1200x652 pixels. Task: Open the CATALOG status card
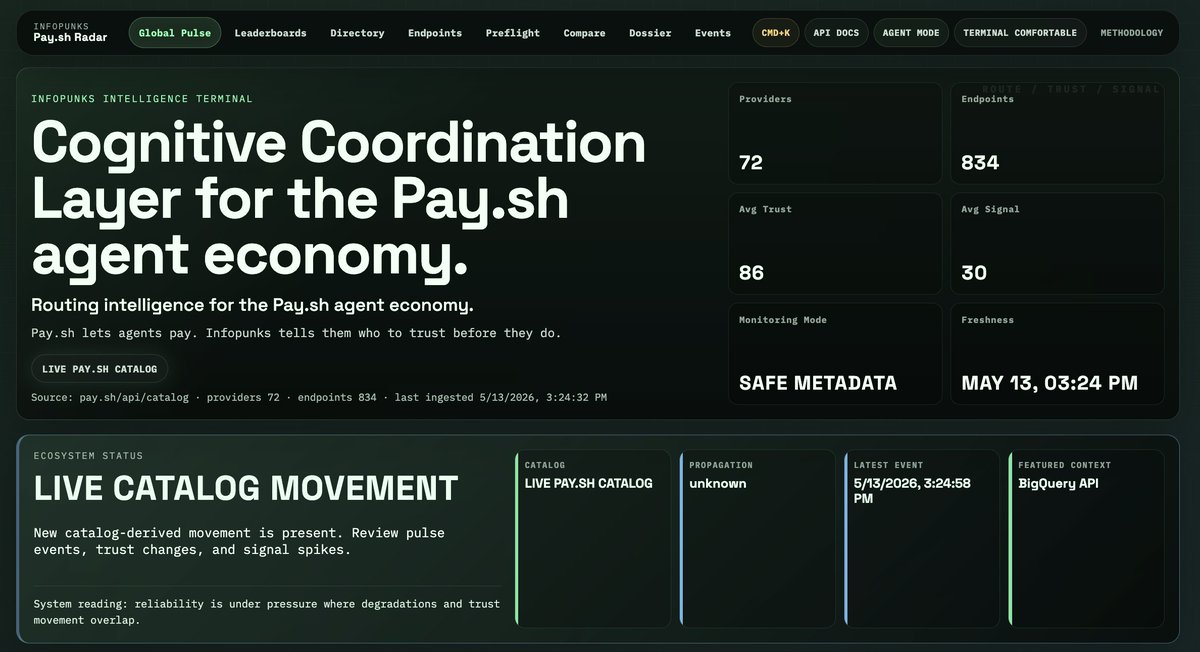[593, 539]
